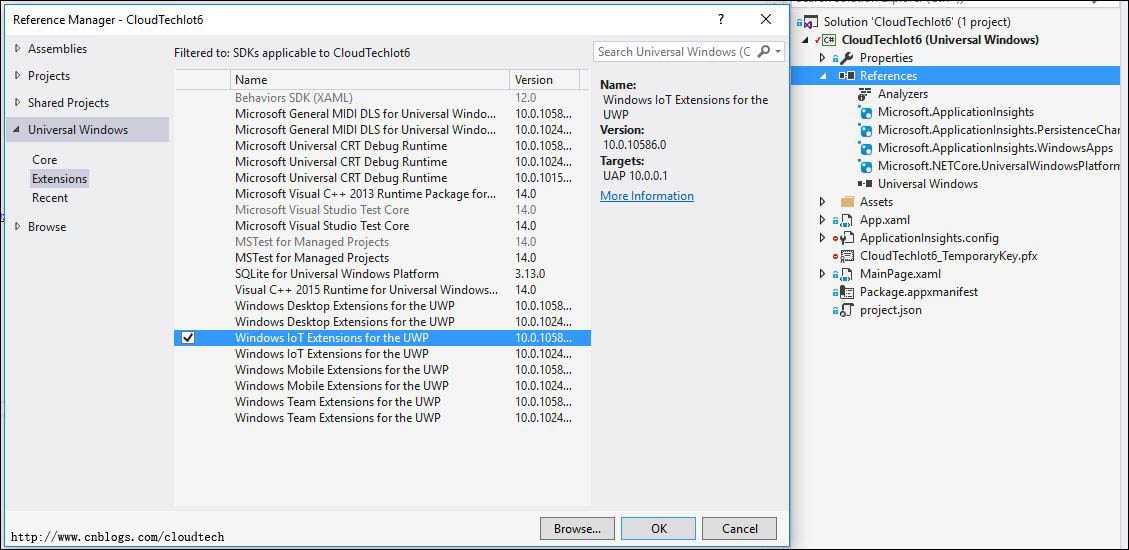1129x550 pixels.
Task: Sort the list by the Version column header
Action: (544, 79)
